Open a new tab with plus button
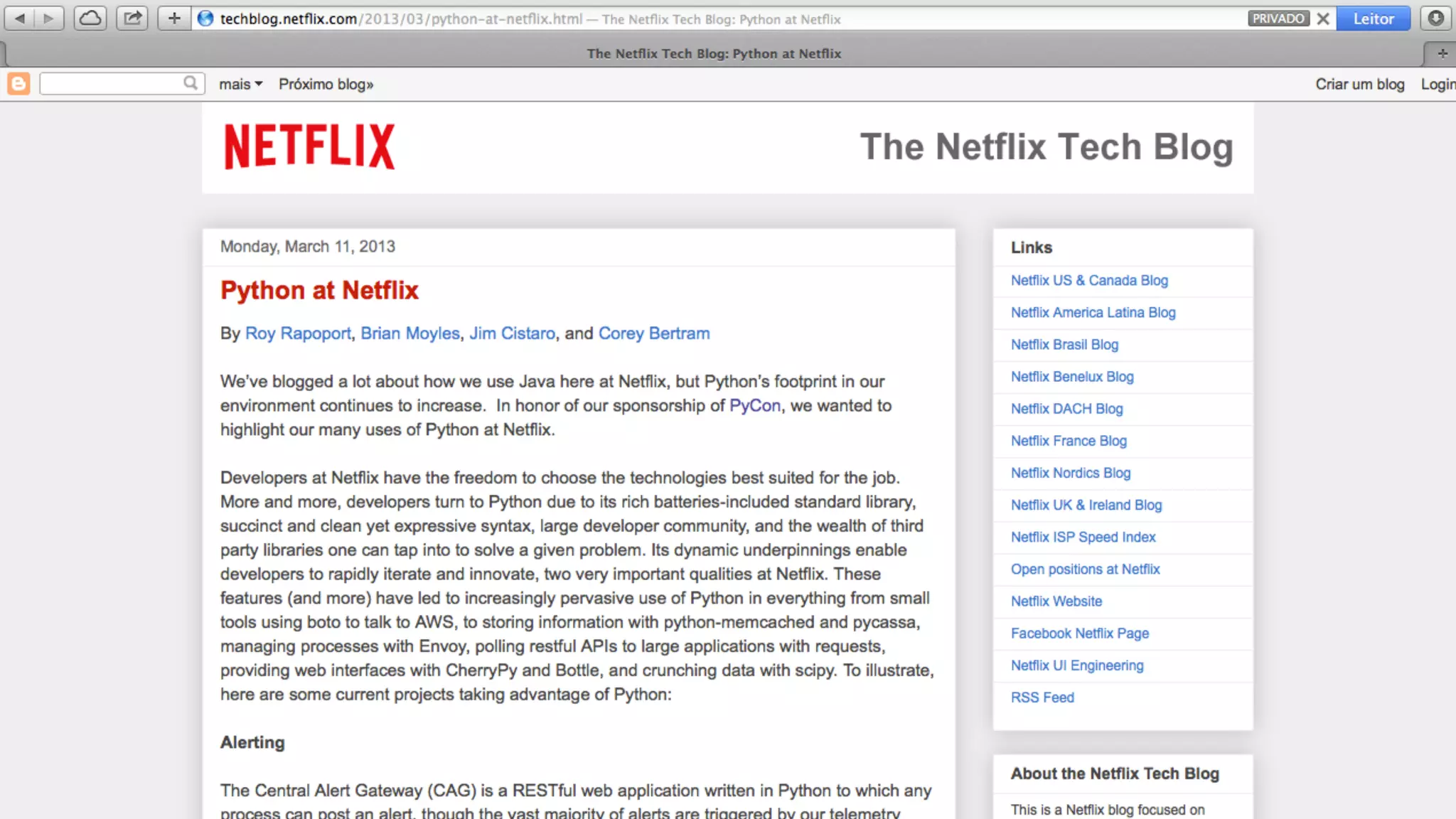 [x=1442, y=53]
